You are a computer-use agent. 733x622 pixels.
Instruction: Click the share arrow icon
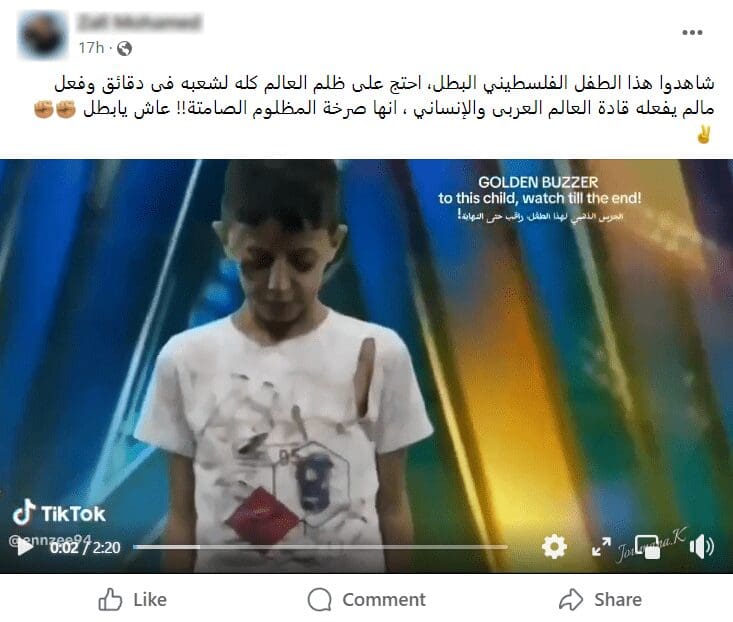[x=571, y=600]
